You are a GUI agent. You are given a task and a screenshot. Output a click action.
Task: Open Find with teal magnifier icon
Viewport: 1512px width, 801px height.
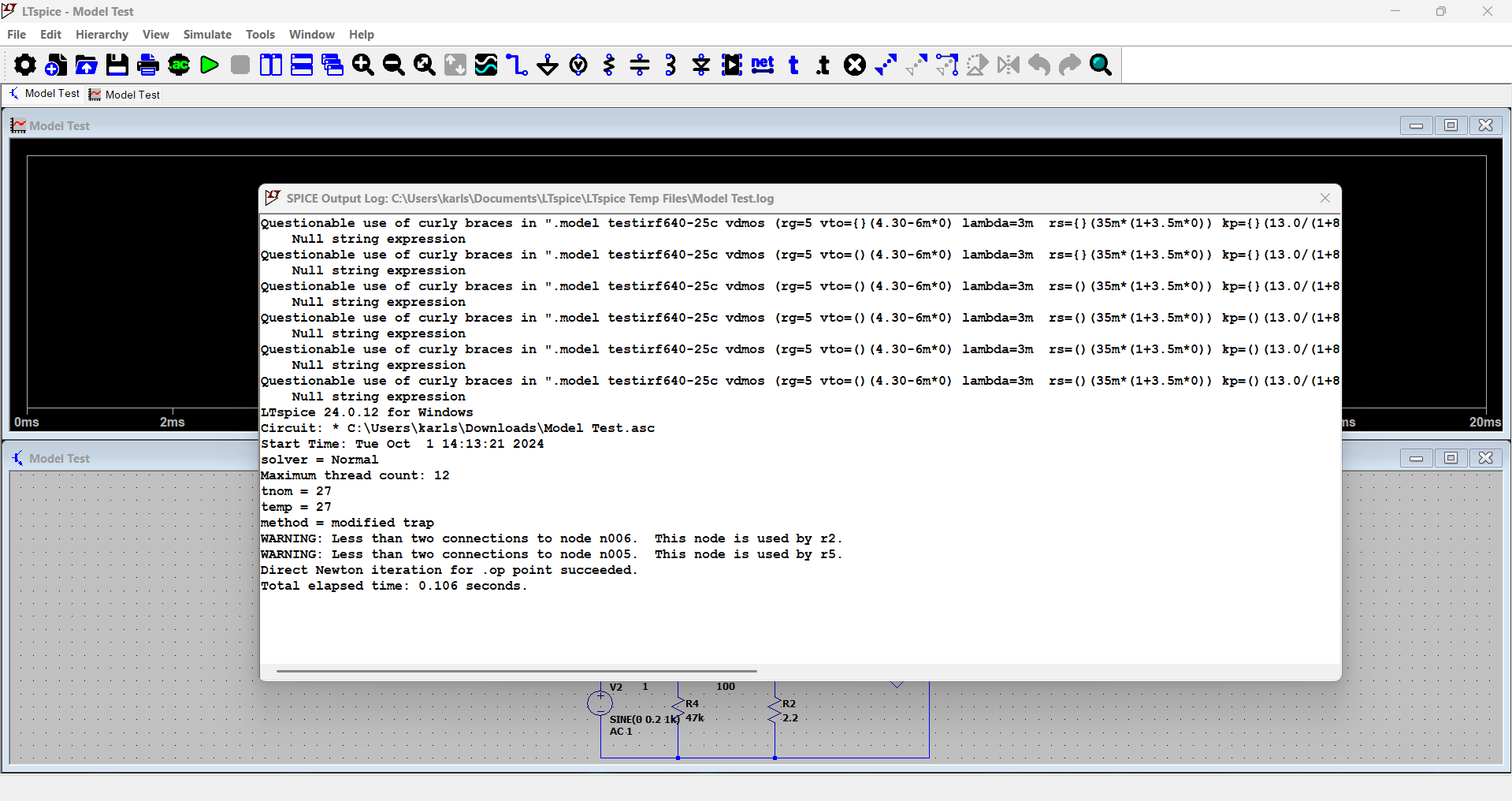pos(1101,65)
